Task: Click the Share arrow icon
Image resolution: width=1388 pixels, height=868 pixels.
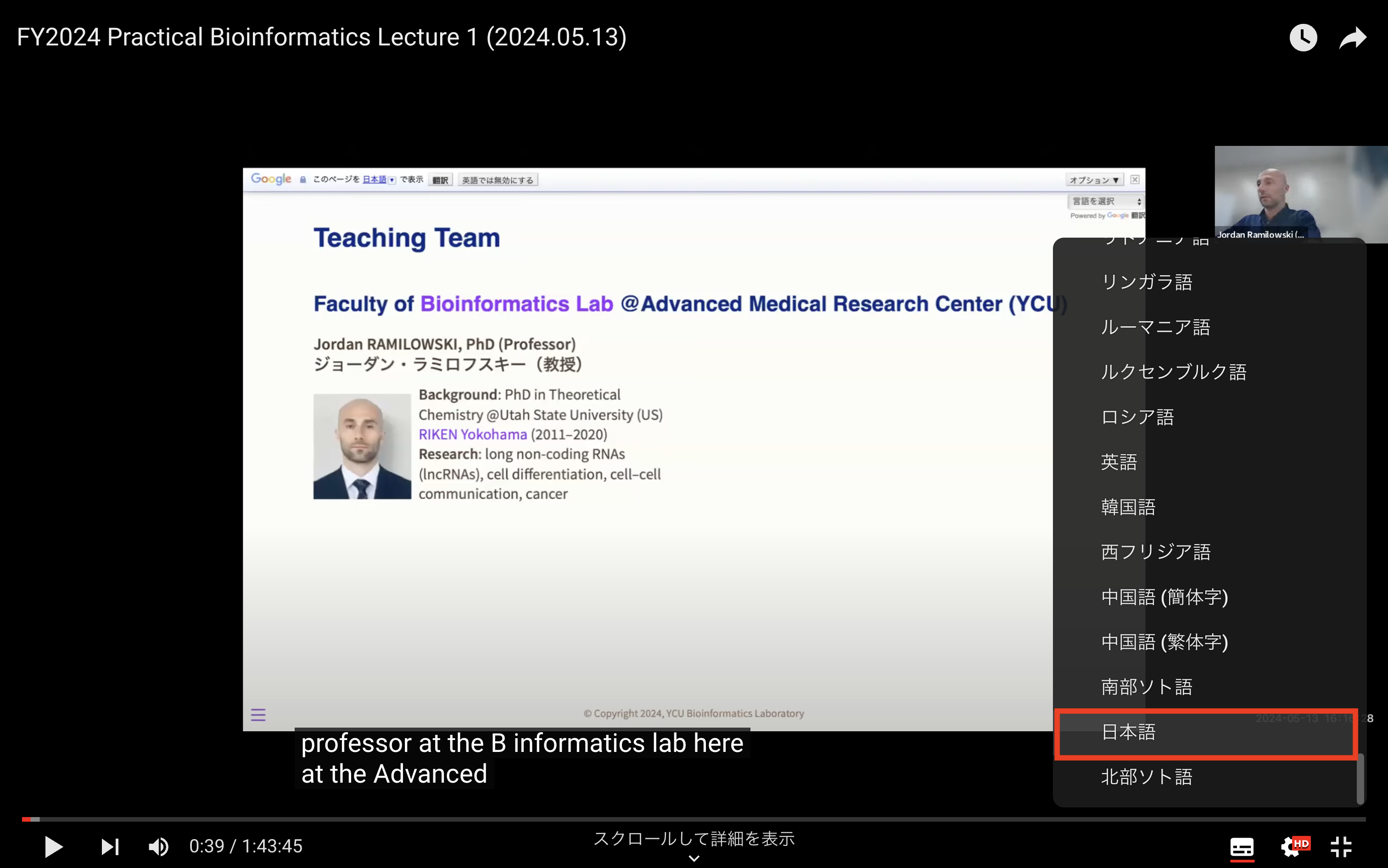Action: pos(1352,38)
